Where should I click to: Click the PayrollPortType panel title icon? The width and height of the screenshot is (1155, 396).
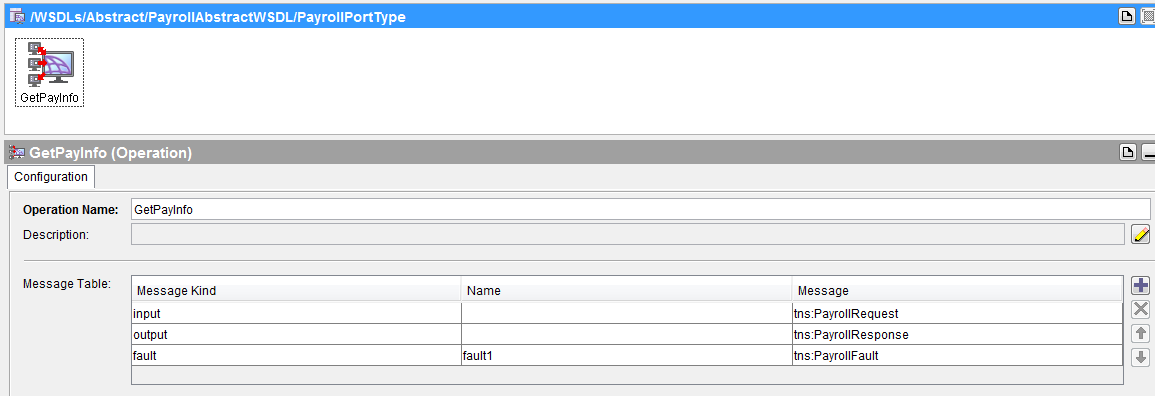(16, 16)
